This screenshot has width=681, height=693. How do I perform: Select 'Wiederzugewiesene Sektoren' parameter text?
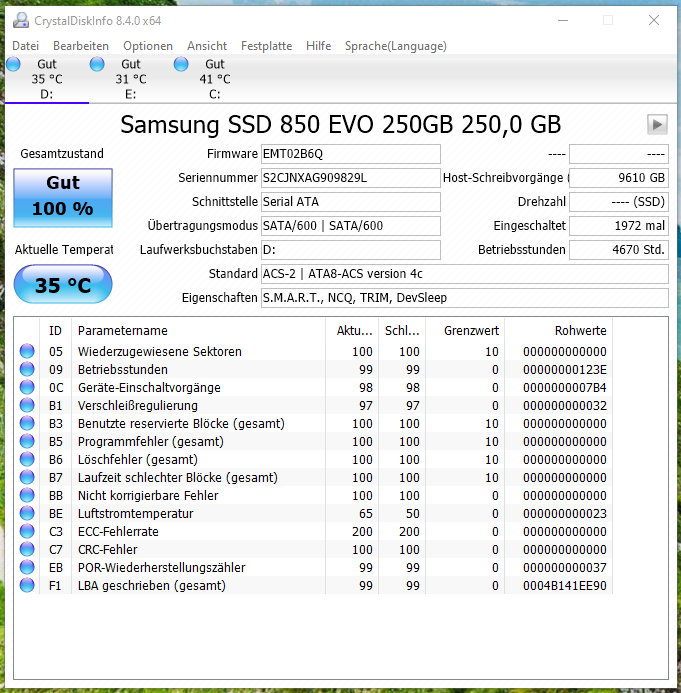160,351
